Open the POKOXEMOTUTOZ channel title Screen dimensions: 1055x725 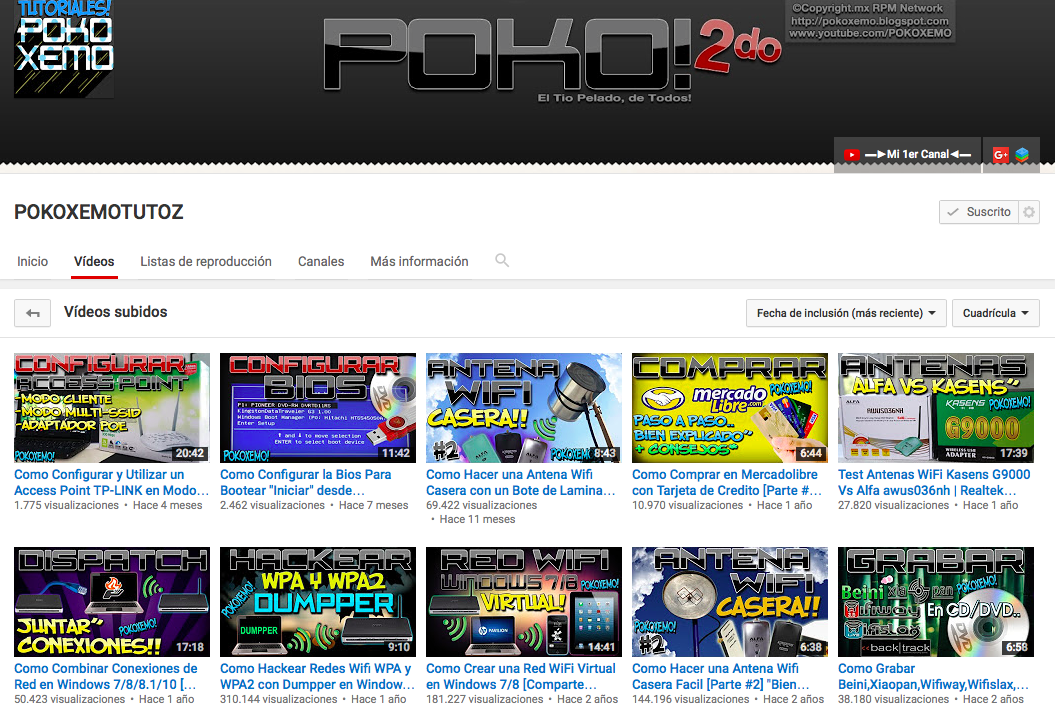99,212
